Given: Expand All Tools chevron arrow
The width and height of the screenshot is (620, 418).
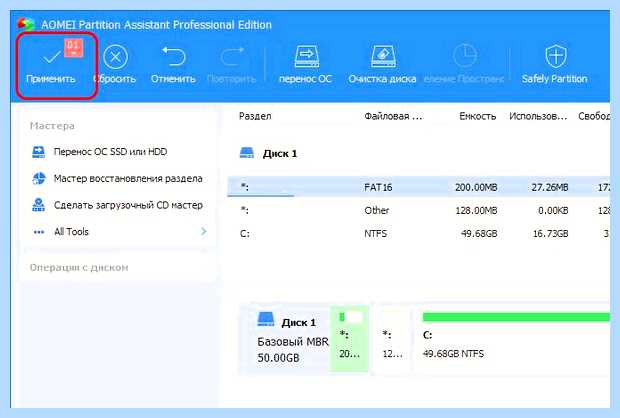Looking at the screenshot, I should point(204,231).
